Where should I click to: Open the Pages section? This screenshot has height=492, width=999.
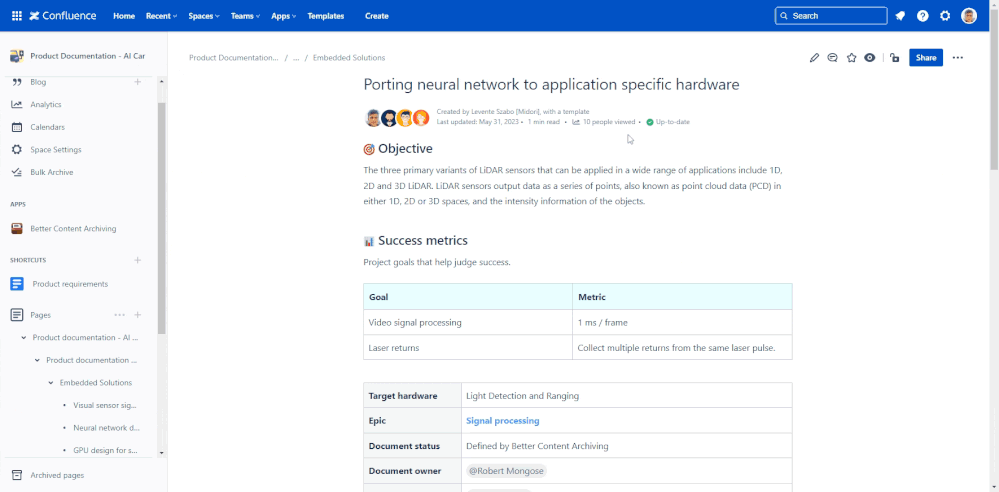(41, 315)
